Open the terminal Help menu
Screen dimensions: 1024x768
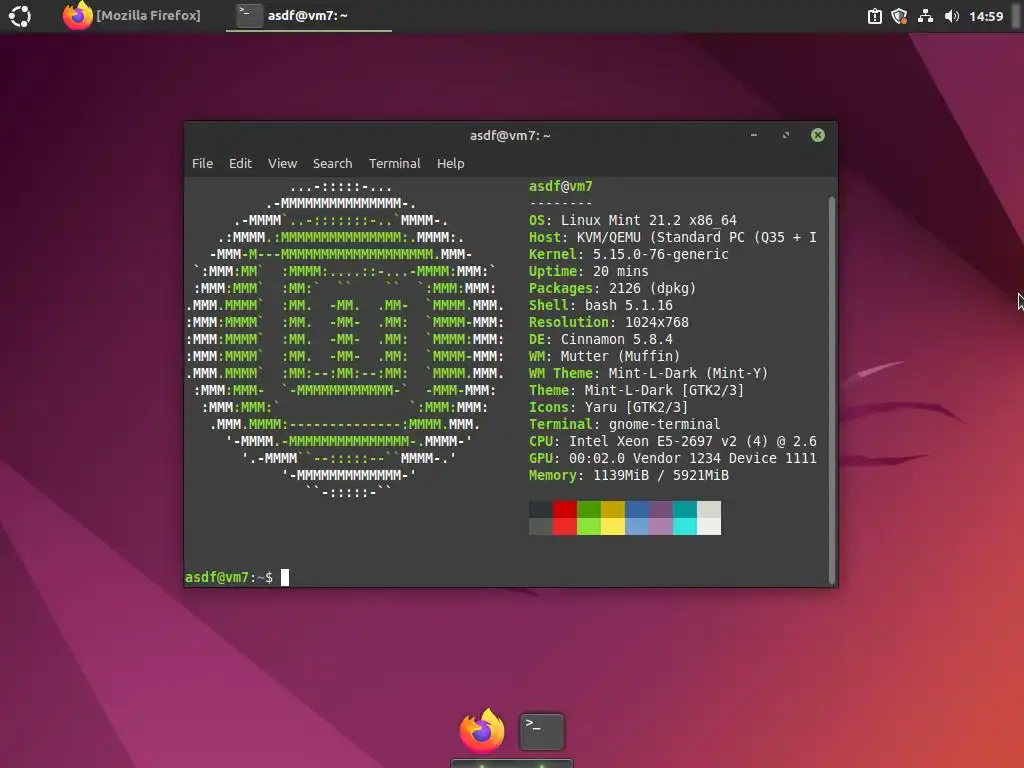pyautogui.click(x=451, y=163)
